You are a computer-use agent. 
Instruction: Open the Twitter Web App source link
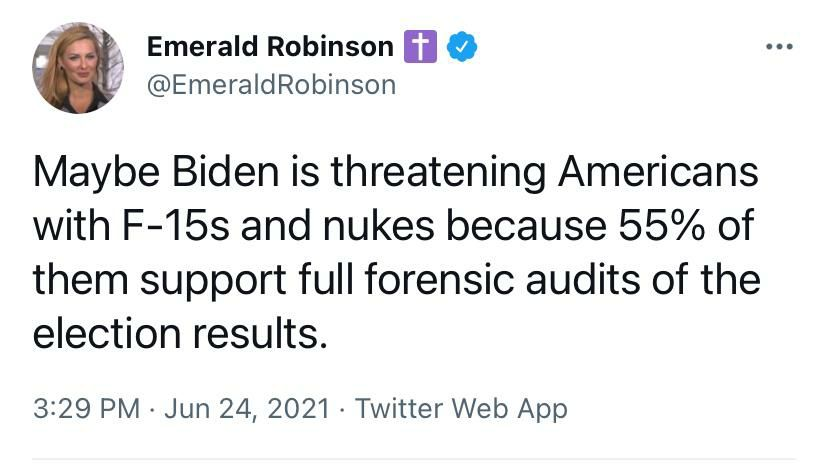click(x=461, y=409)
